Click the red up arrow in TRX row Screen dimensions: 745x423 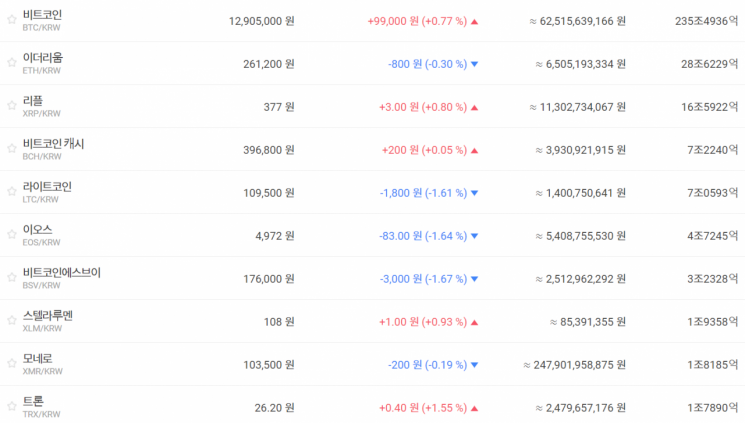coord(474,409)
